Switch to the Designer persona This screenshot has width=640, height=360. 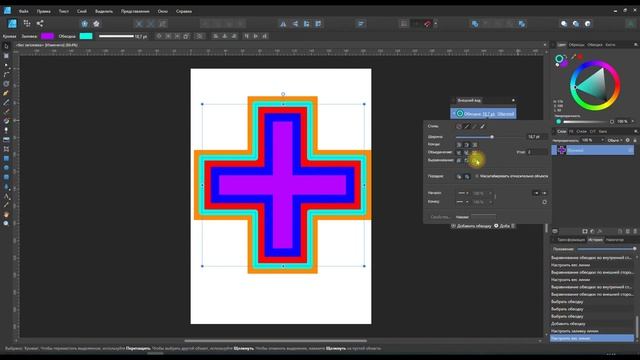(12, 24)
